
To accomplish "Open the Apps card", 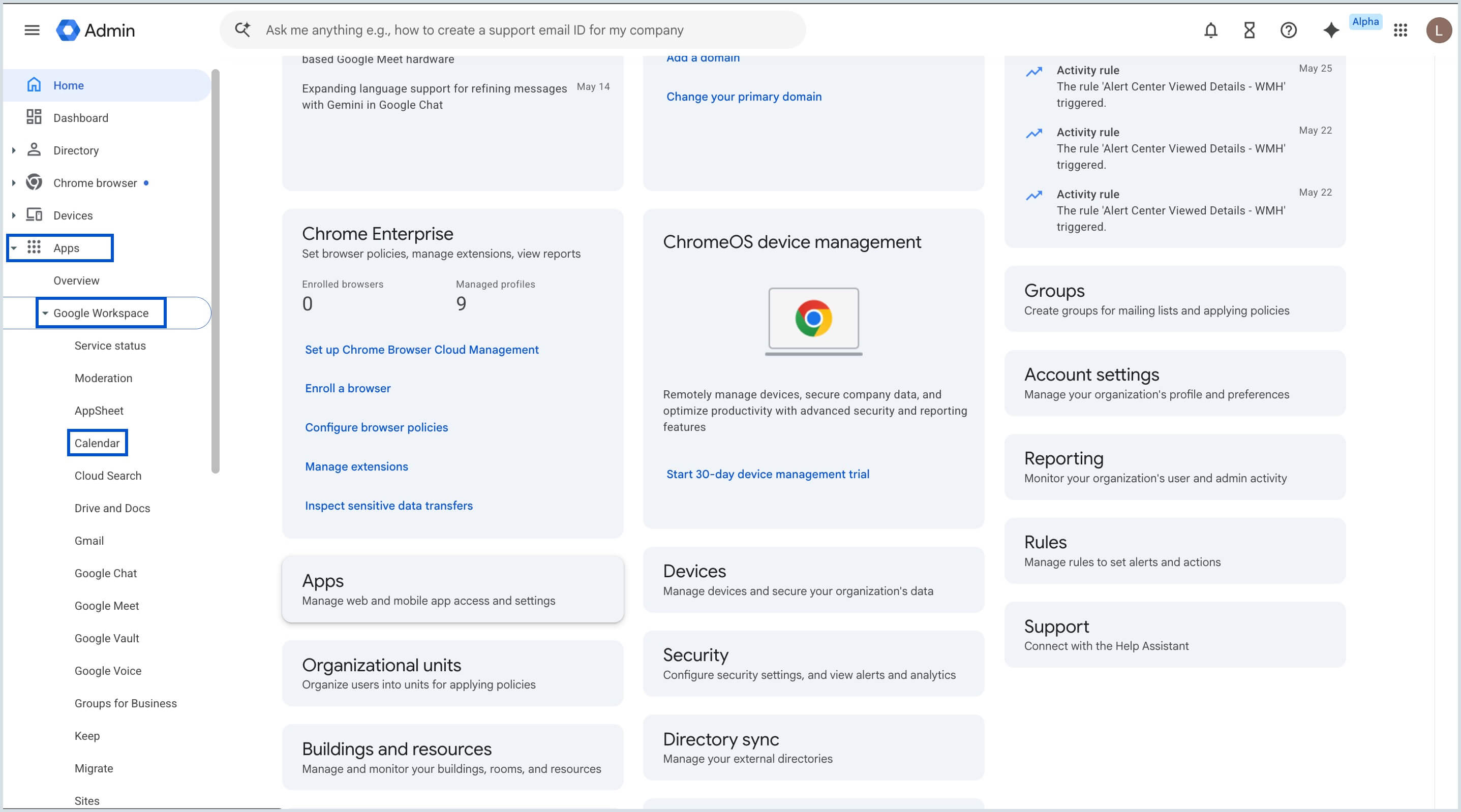I will coord(452,588).
